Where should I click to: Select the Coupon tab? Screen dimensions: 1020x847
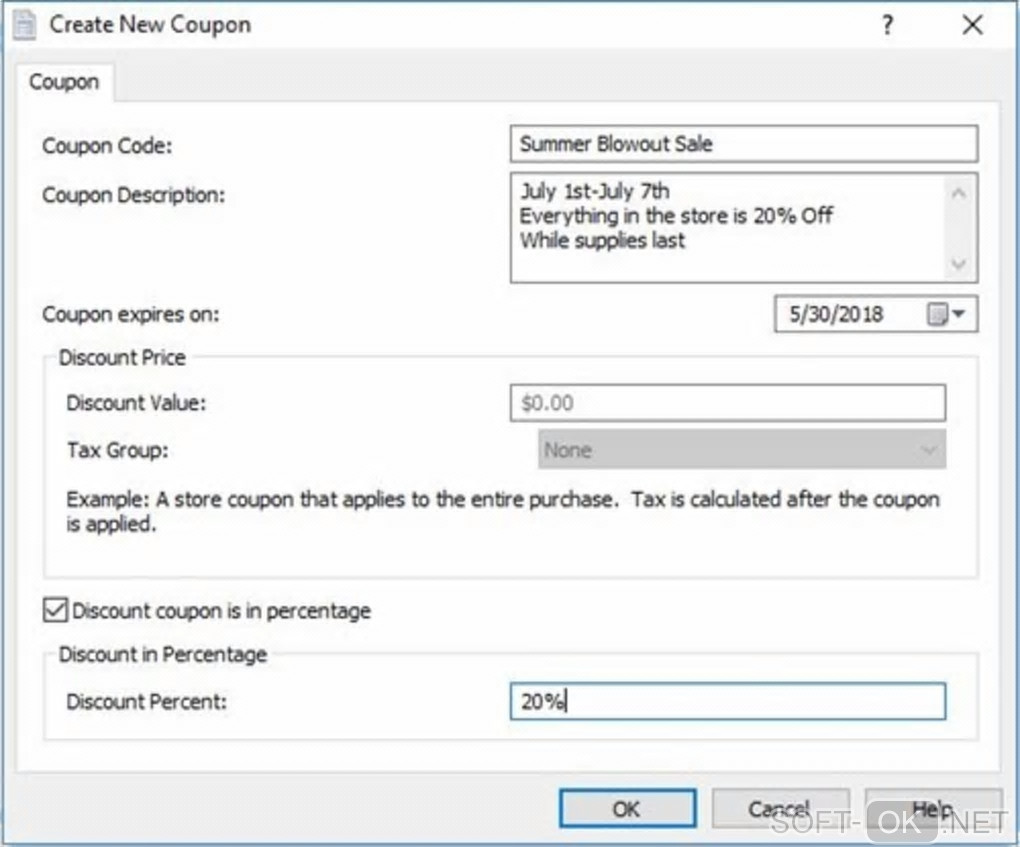[64, 82]
